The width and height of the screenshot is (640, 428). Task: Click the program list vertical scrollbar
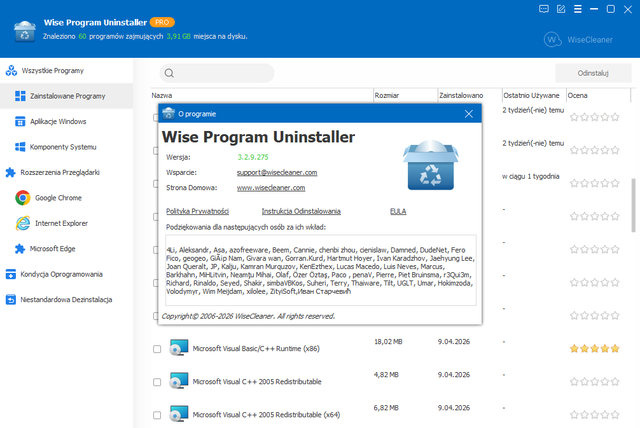[x=633, y=205]
